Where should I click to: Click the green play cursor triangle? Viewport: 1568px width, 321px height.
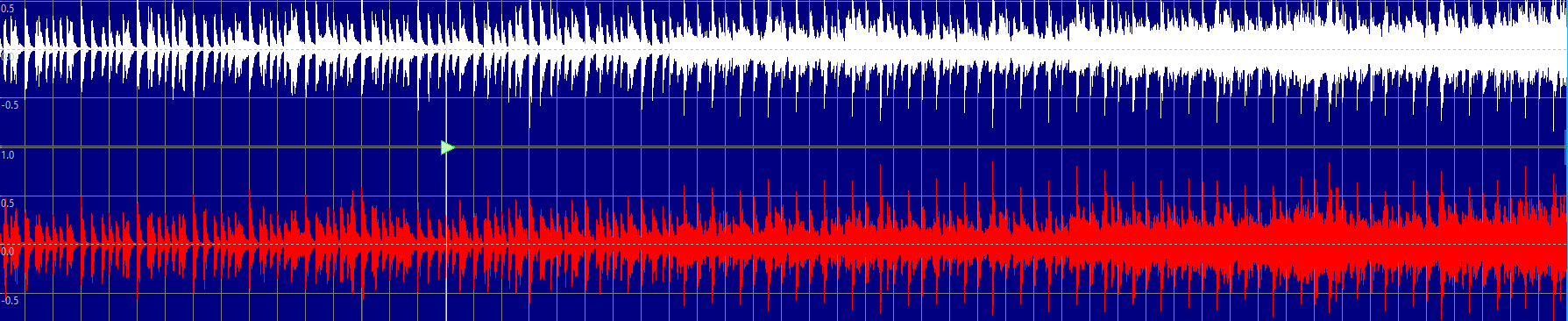447,147
